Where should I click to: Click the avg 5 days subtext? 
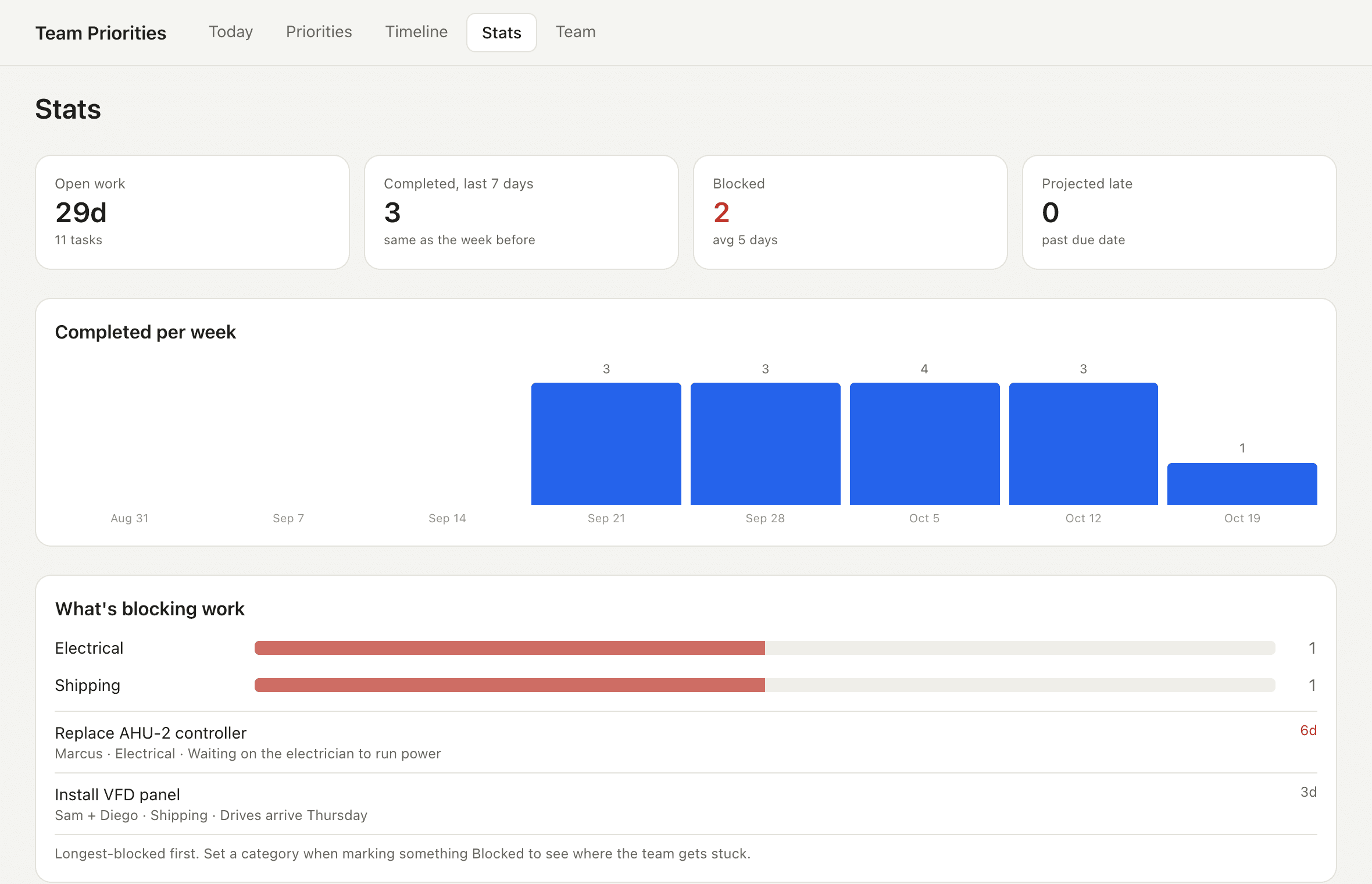[x=745, y=240]
